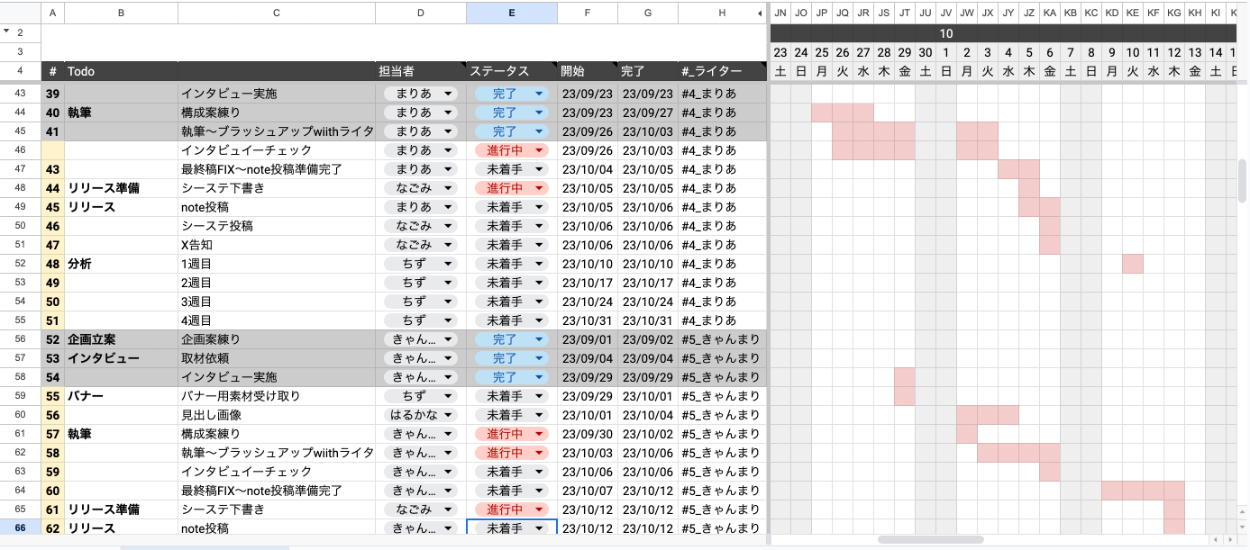Click the 進行中 status chip in row 48

pos(511,188)
